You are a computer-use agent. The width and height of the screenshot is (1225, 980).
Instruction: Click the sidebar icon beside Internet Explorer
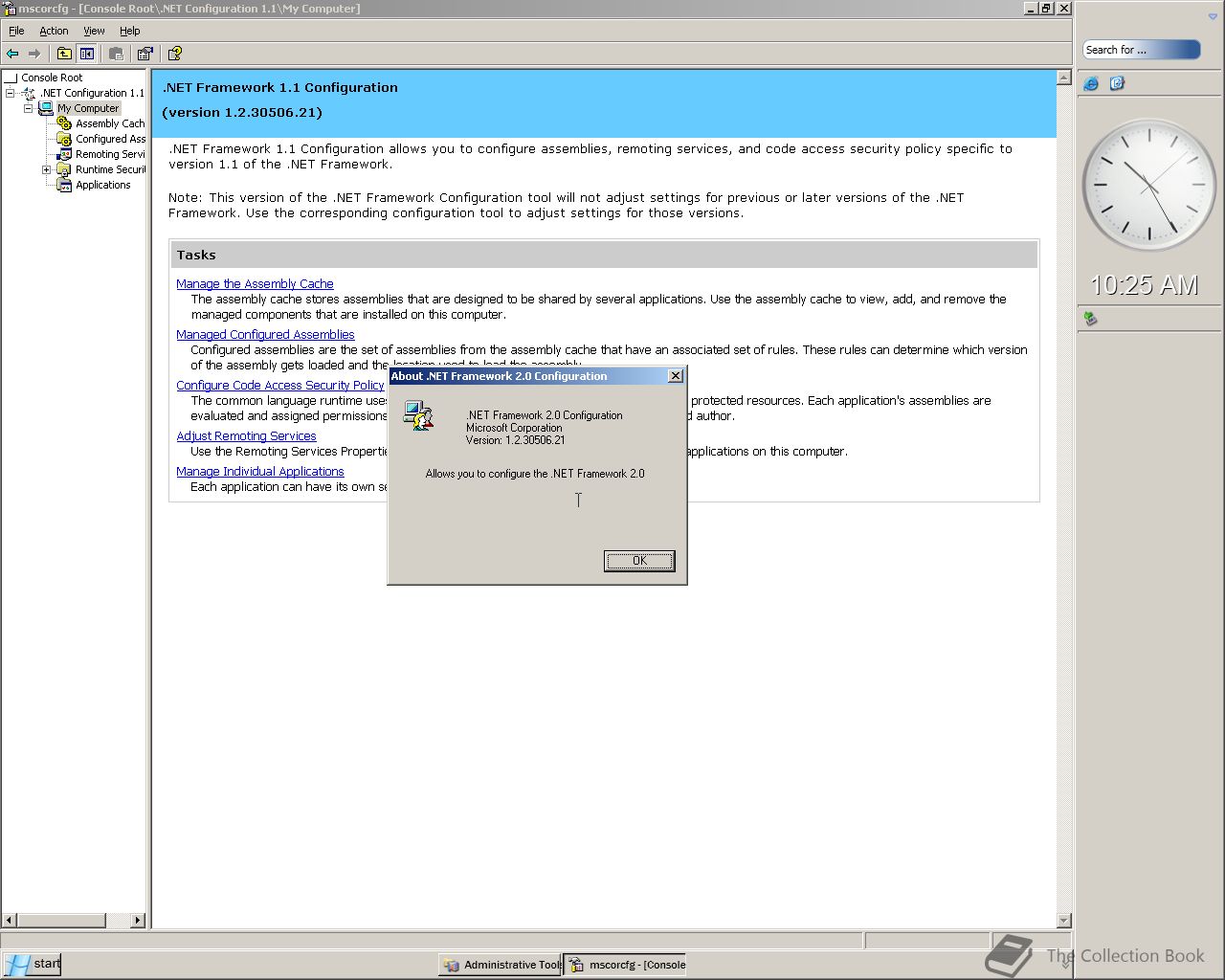click(1117, 84)
